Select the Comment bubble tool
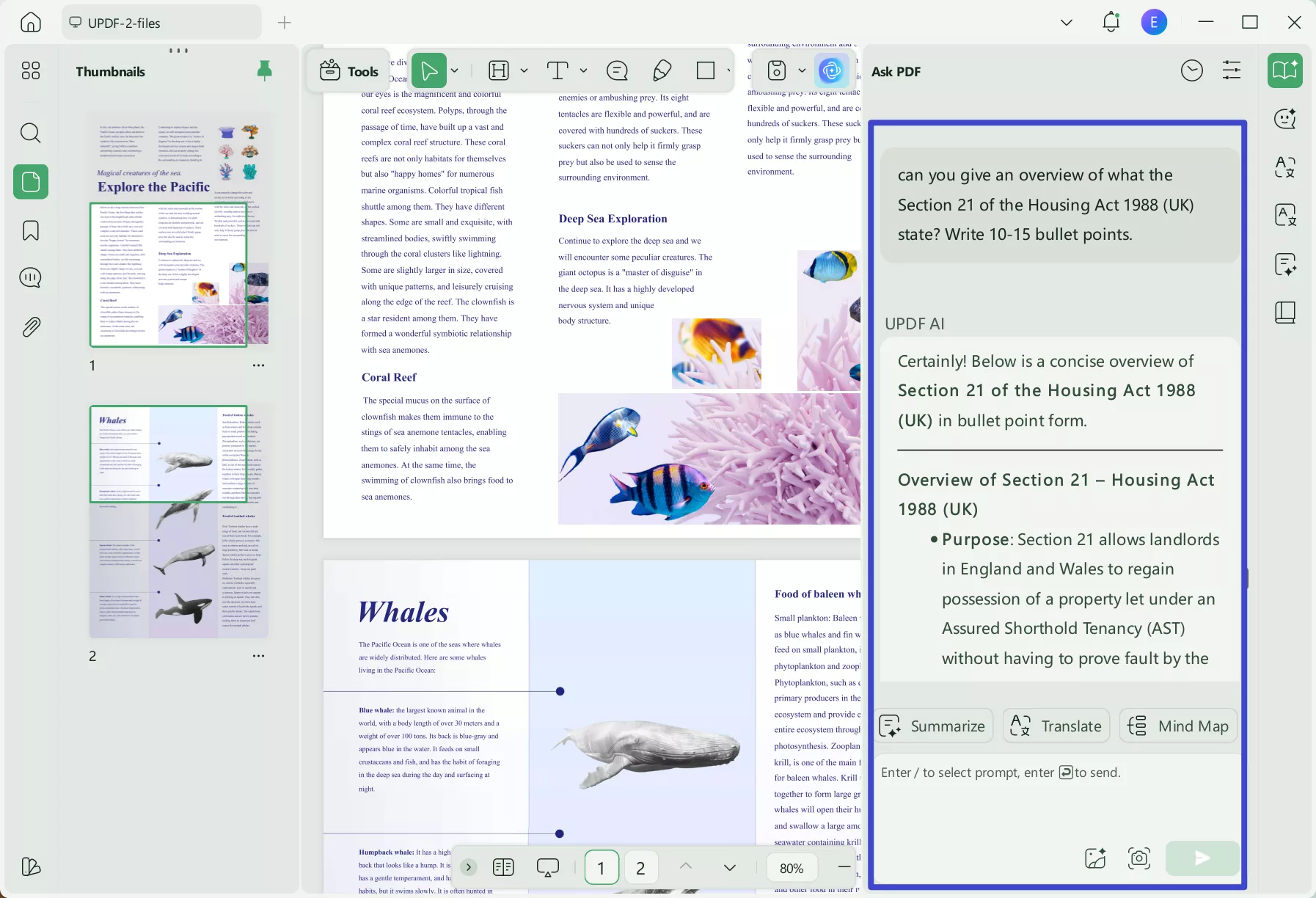The height and width of the screenshot is (898, 1316). [x=617, y=70]
